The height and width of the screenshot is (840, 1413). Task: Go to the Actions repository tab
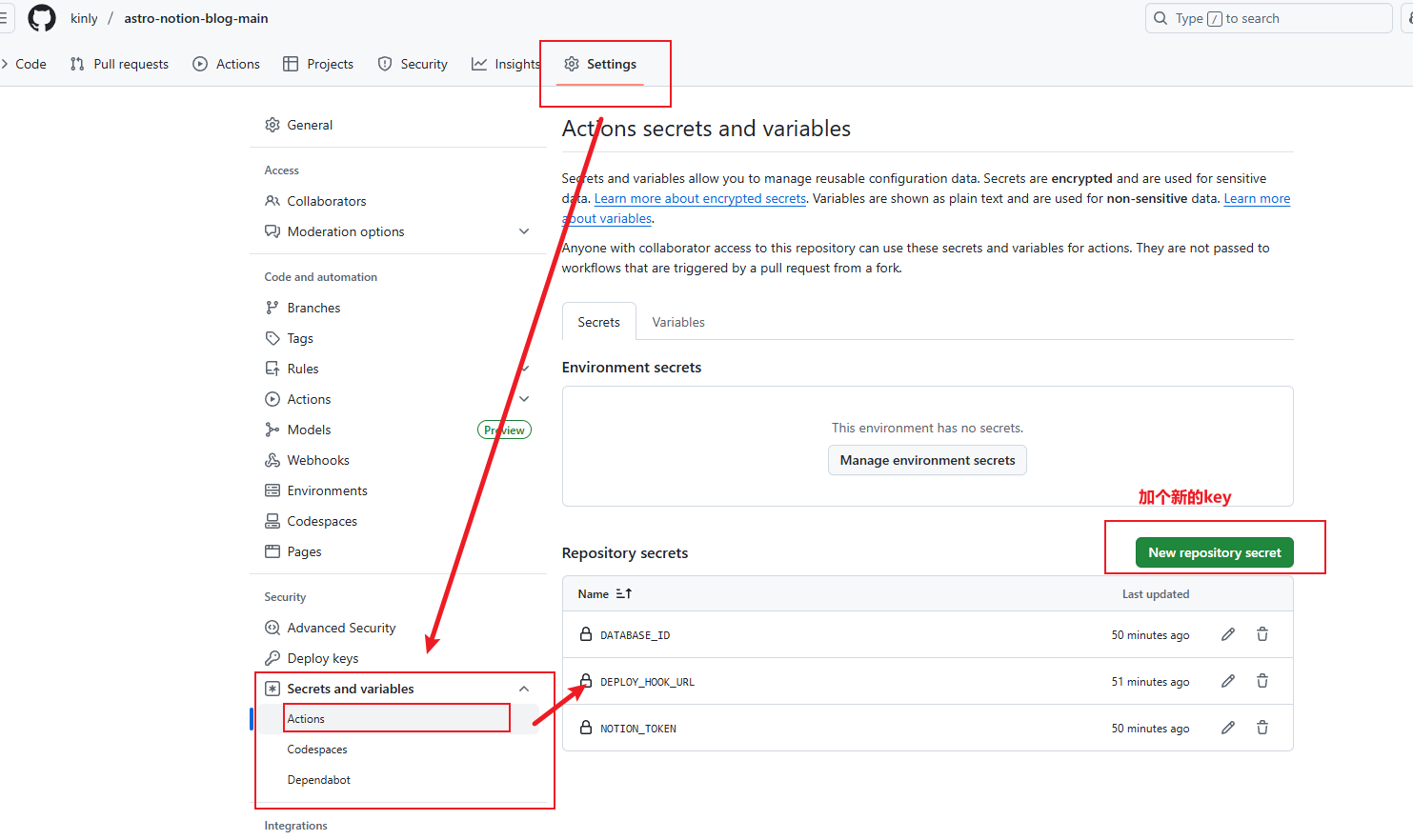226,64
